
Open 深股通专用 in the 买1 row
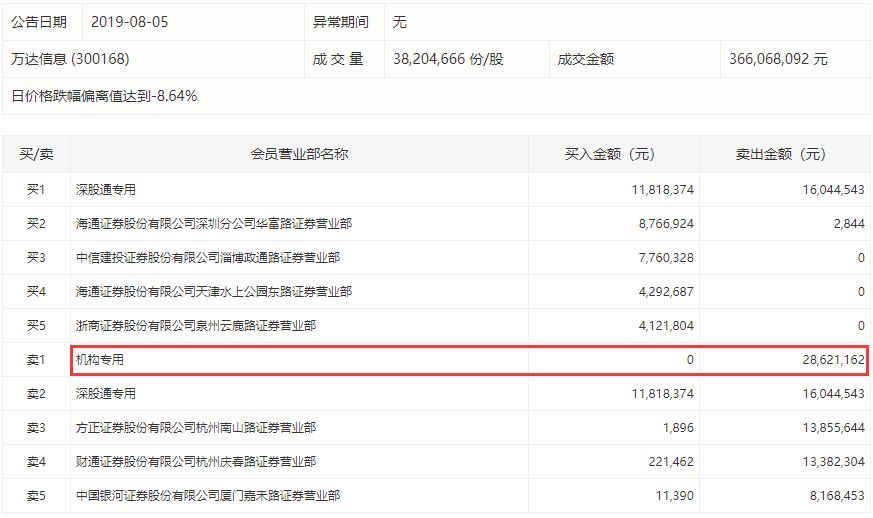click(x=106, y=190)
